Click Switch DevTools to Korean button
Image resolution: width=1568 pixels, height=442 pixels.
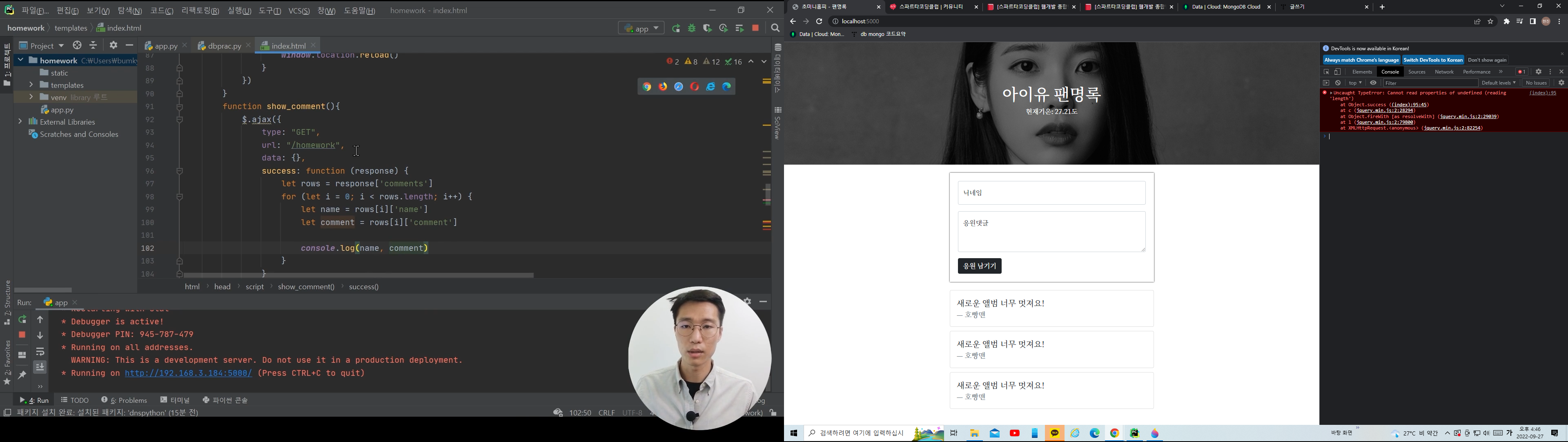click(1433, 60)
